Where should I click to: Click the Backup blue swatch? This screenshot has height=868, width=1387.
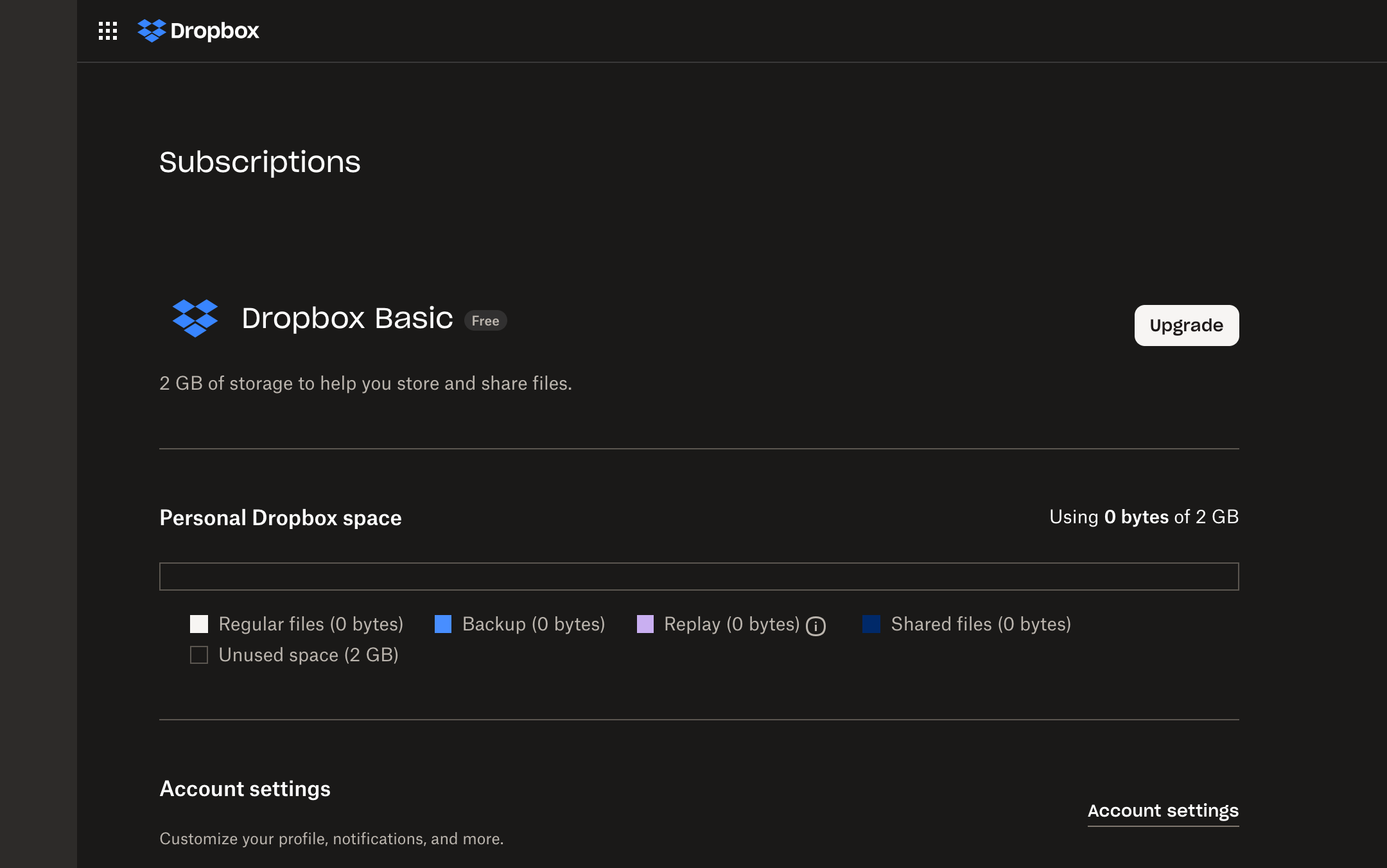[443, 624]
